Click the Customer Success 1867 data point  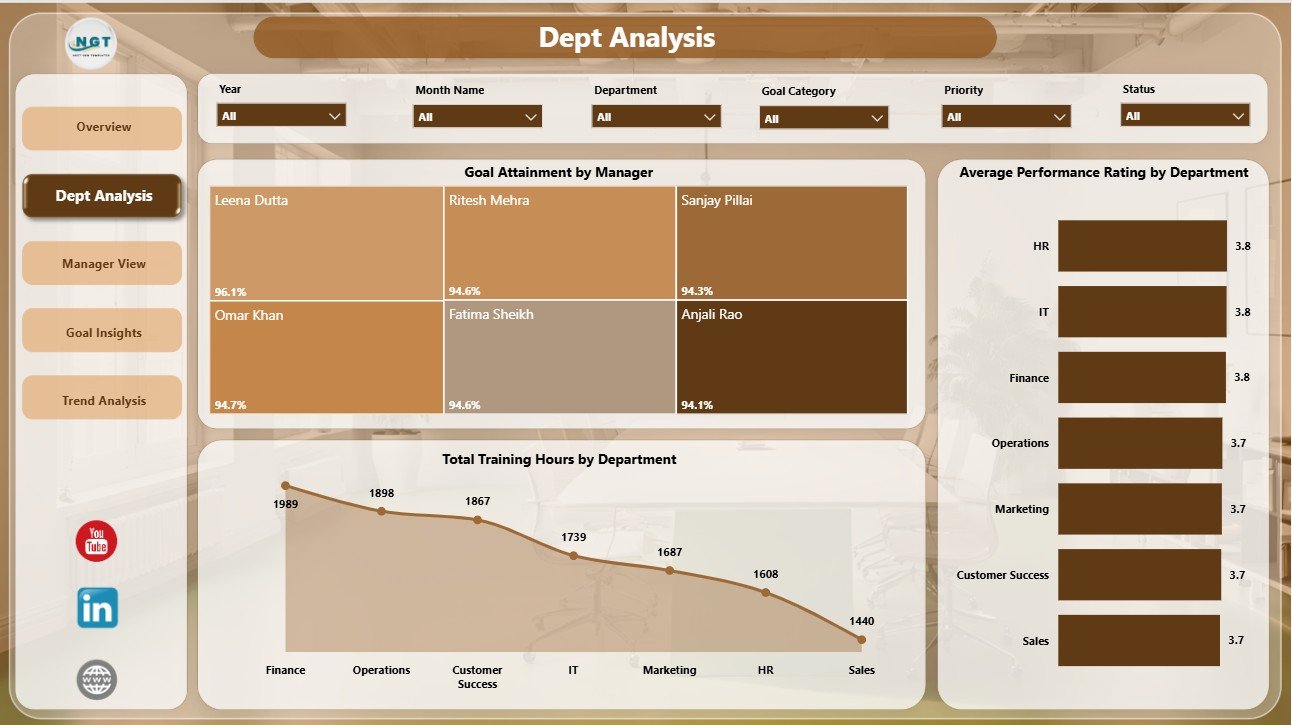(477, 520)
